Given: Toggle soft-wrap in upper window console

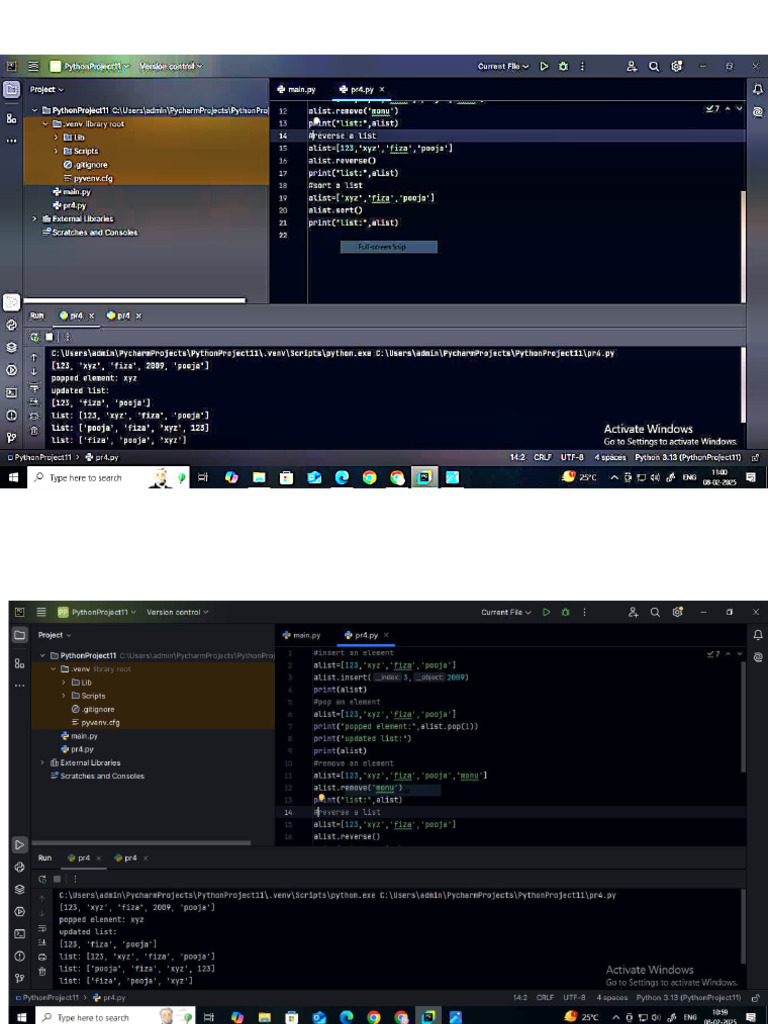Looking at the screenshot, I should (34, 387).
